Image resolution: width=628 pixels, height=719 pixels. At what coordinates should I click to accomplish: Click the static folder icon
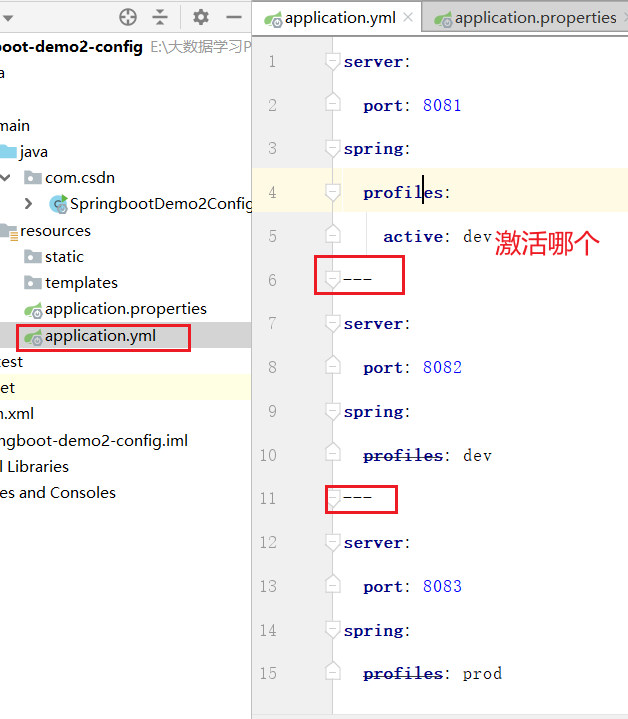tap(33, 257)
